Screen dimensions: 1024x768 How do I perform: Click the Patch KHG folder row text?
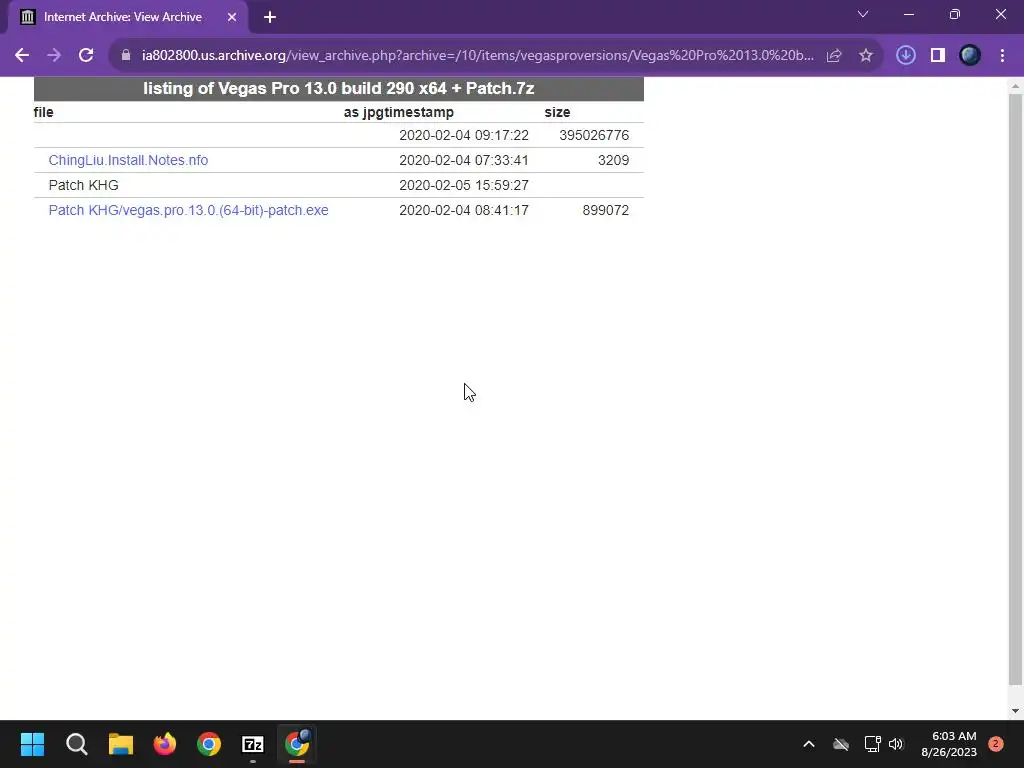click(84, 185)
